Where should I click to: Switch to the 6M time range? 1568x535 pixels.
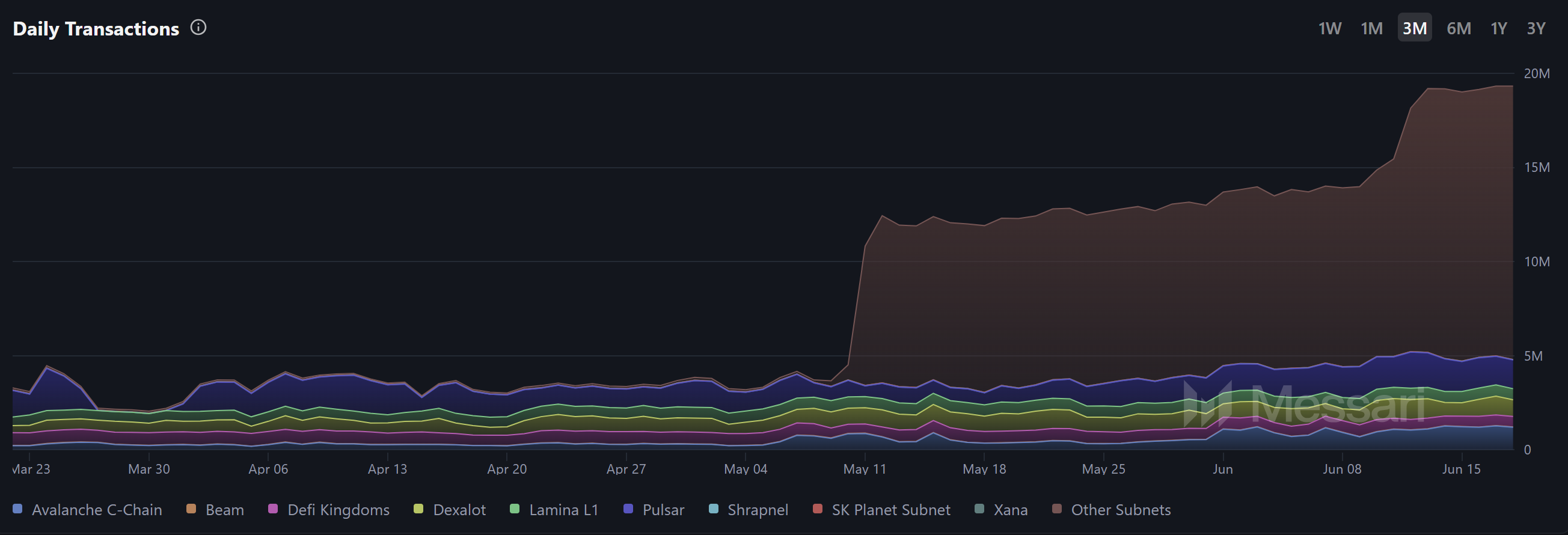1459,28
